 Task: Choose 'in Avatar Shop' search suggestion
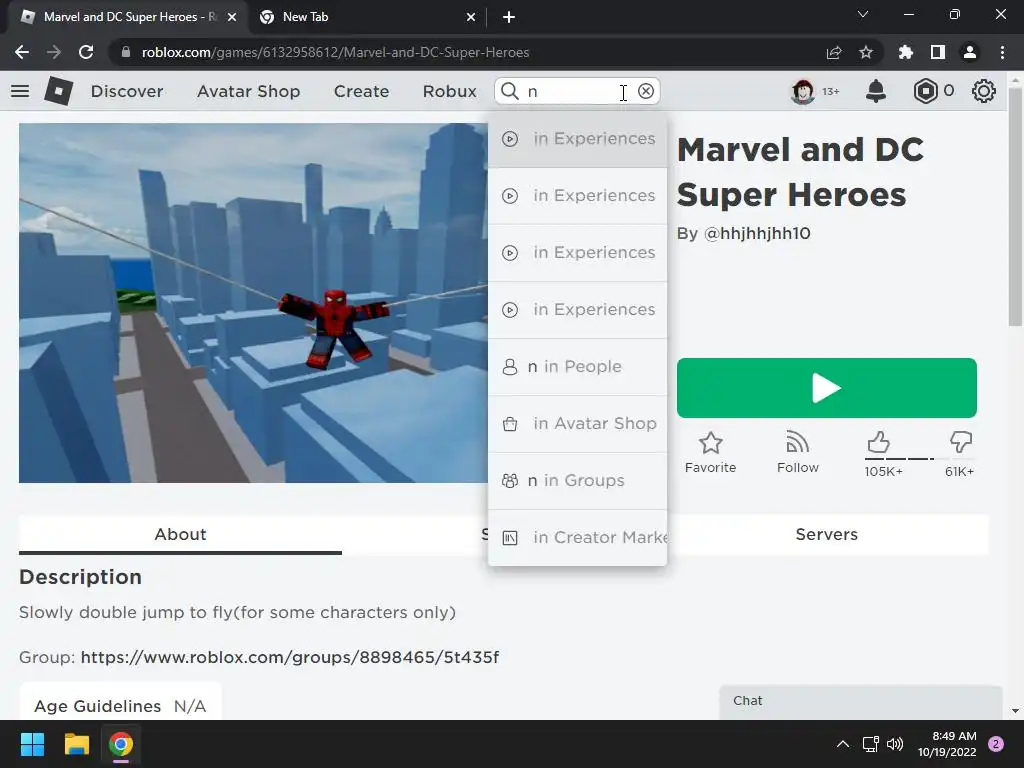click(578, 423)
